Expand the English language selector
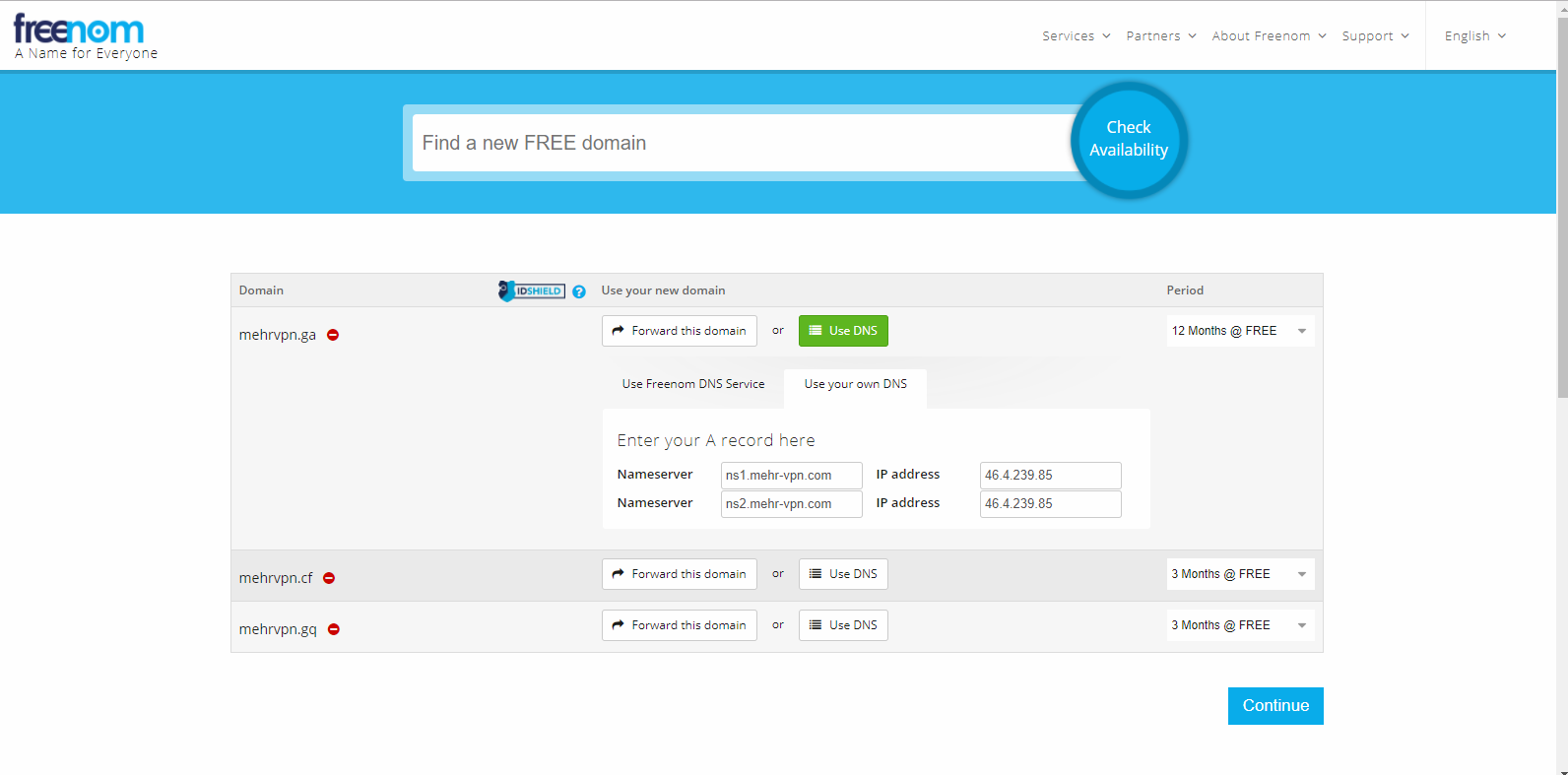This screenshot has height=775, width=1568. [x=1474, y=36]
